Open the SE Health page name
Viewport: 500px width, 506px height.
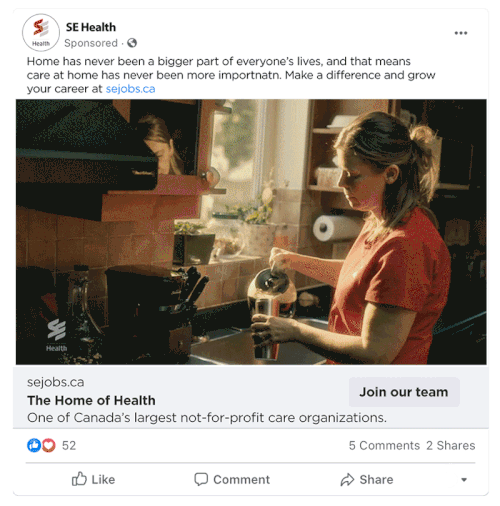point(91,27)
